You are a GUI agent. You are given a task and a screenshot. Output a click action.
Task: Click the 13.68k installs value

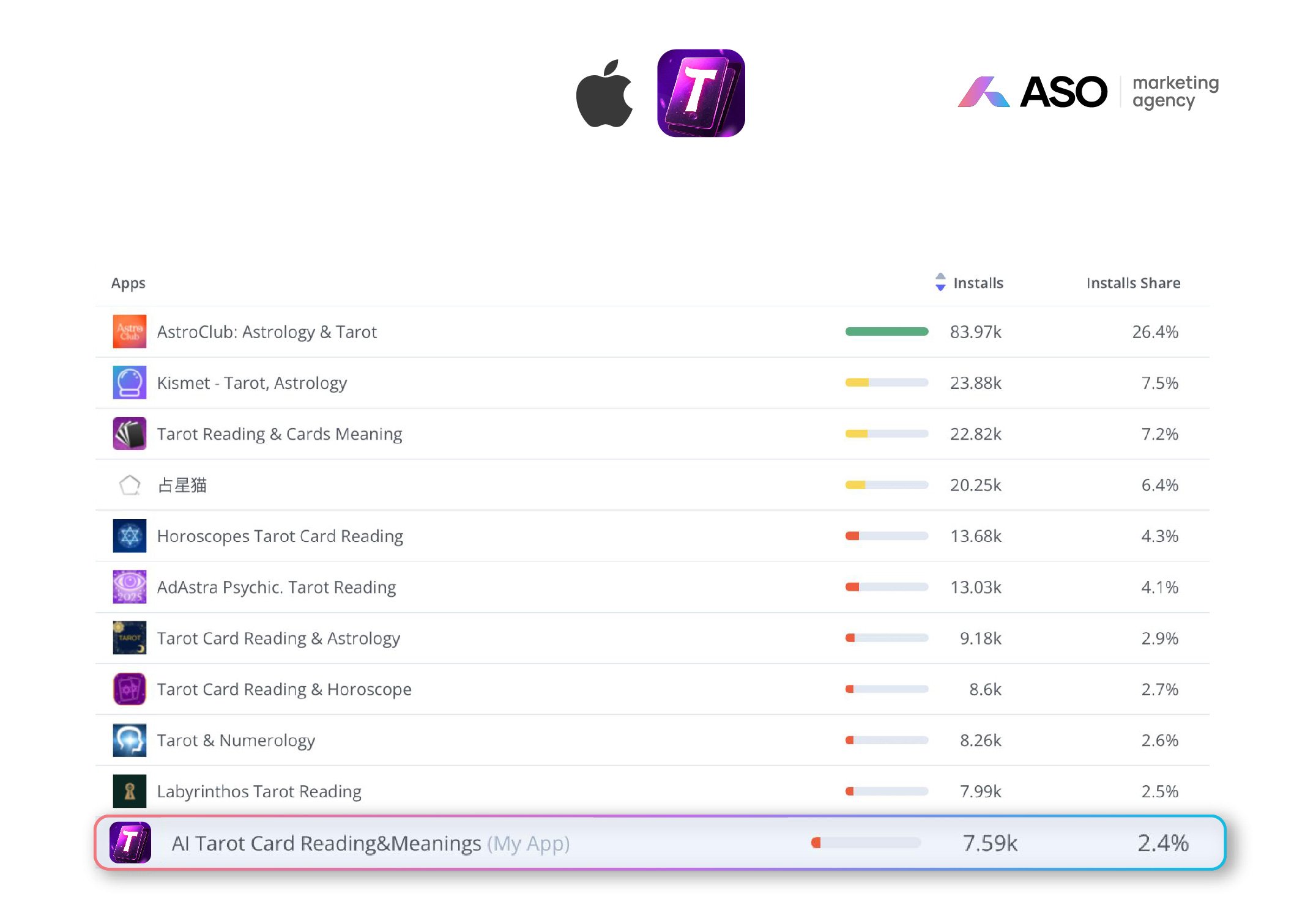[x=975, y=536]
